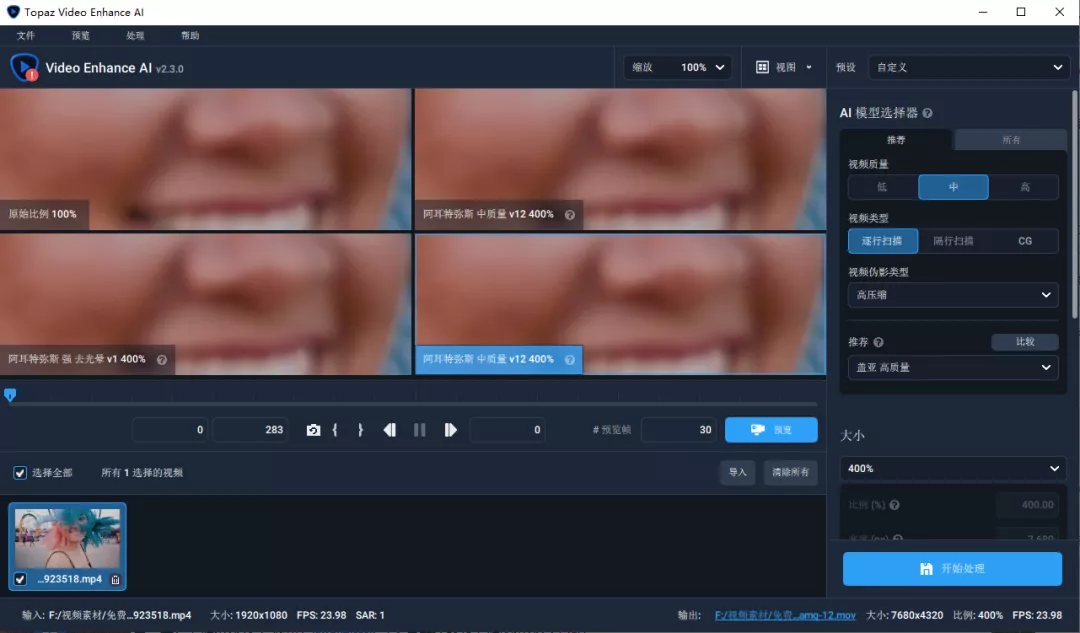Open the 预览 menu
The height and width of the screenshot is (633, 1080).
point(81,36)
